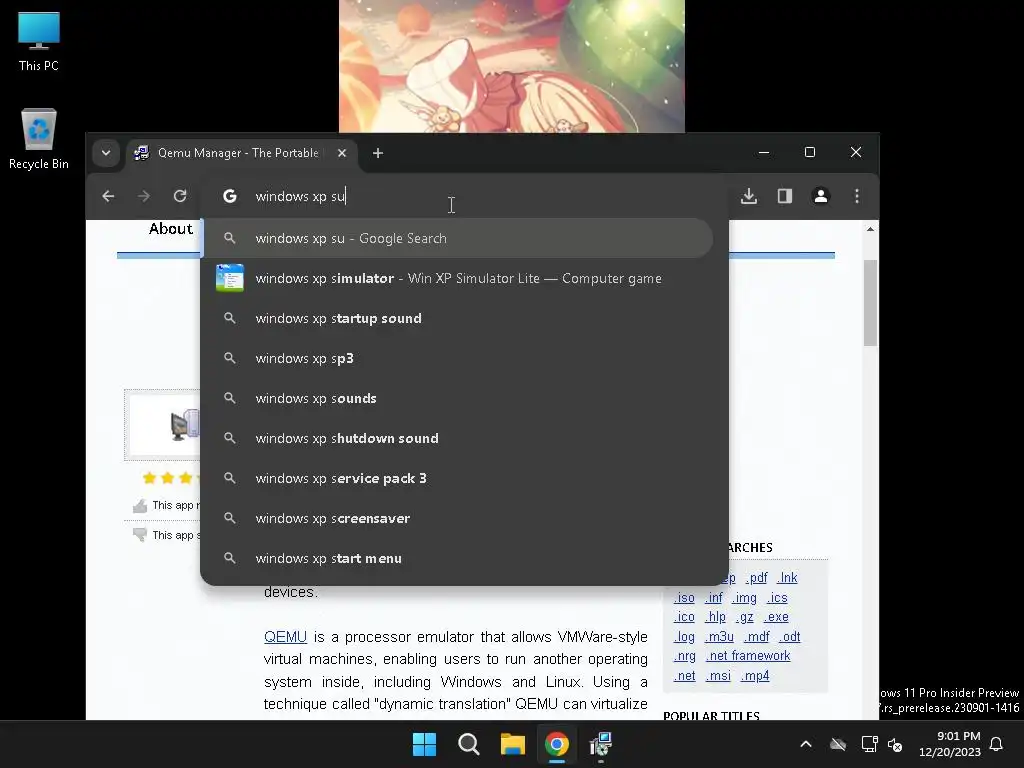The height and width of the screenshot is (768, 1024).
Task: Choose the 'windows xp simulator' suggestion
Action: (x=456, y=278)
